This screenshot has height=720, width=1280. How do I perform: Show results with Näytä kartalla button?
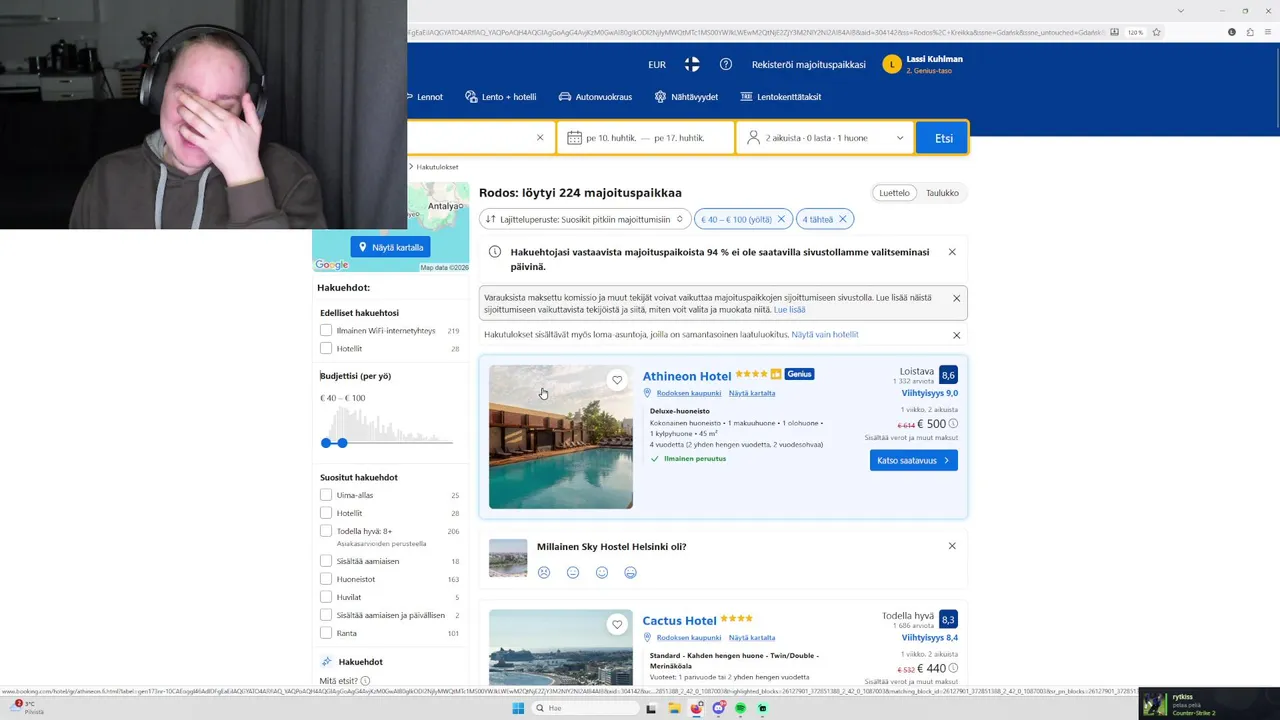(390, 247)
